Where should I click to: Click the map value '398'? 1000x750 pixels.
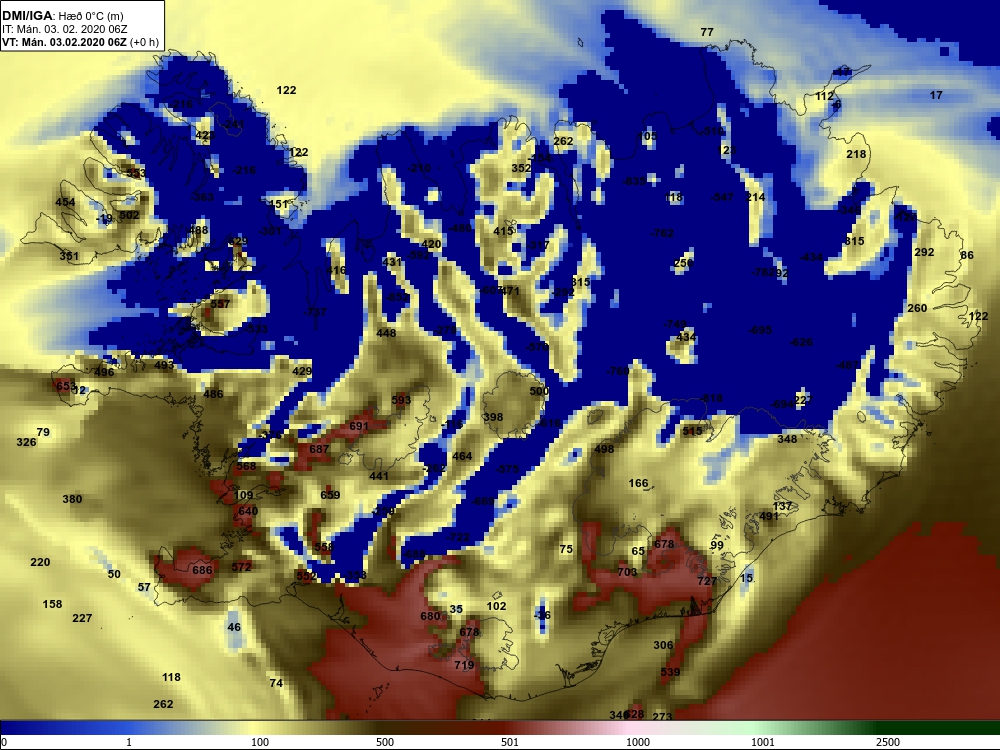[x=493, y=417]
